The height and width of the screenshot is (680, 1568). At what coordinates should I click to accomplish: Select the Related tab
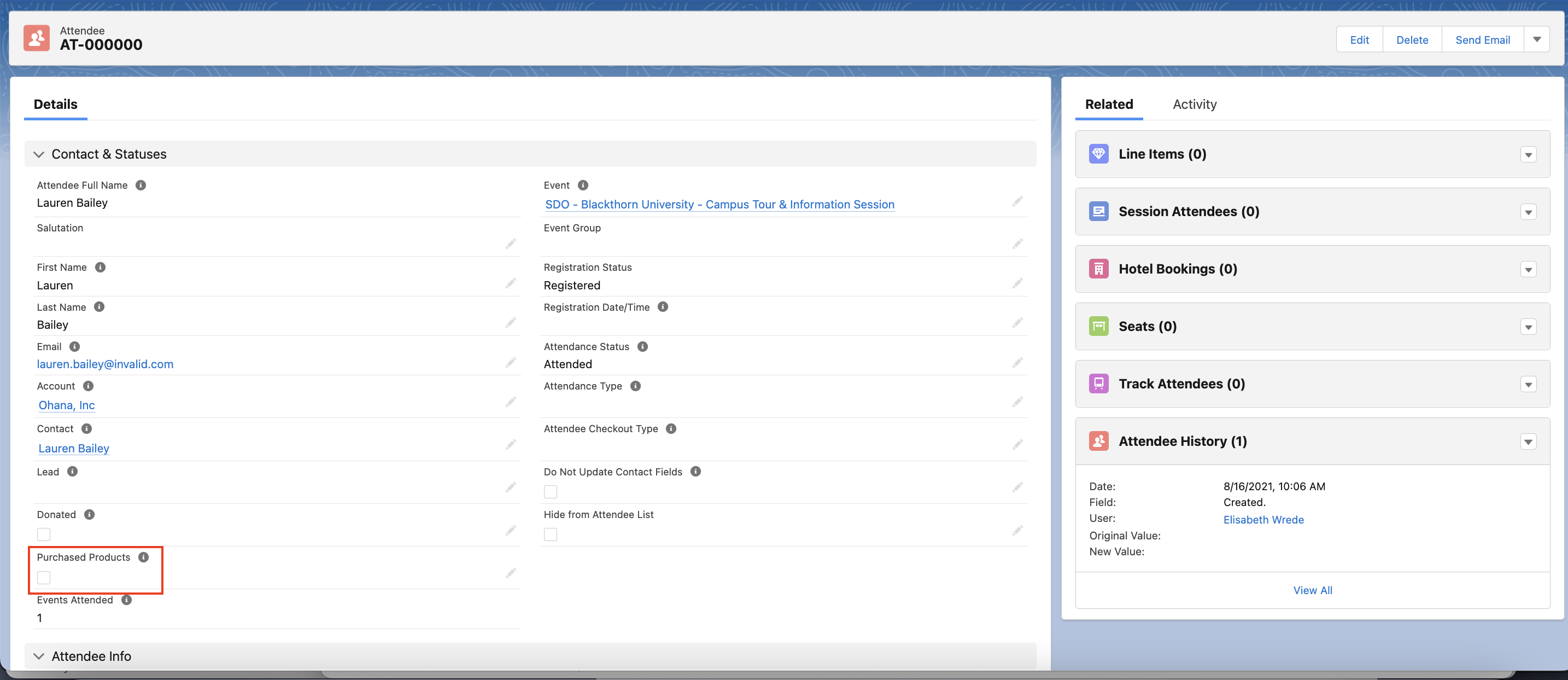[x=1108, y=104]
